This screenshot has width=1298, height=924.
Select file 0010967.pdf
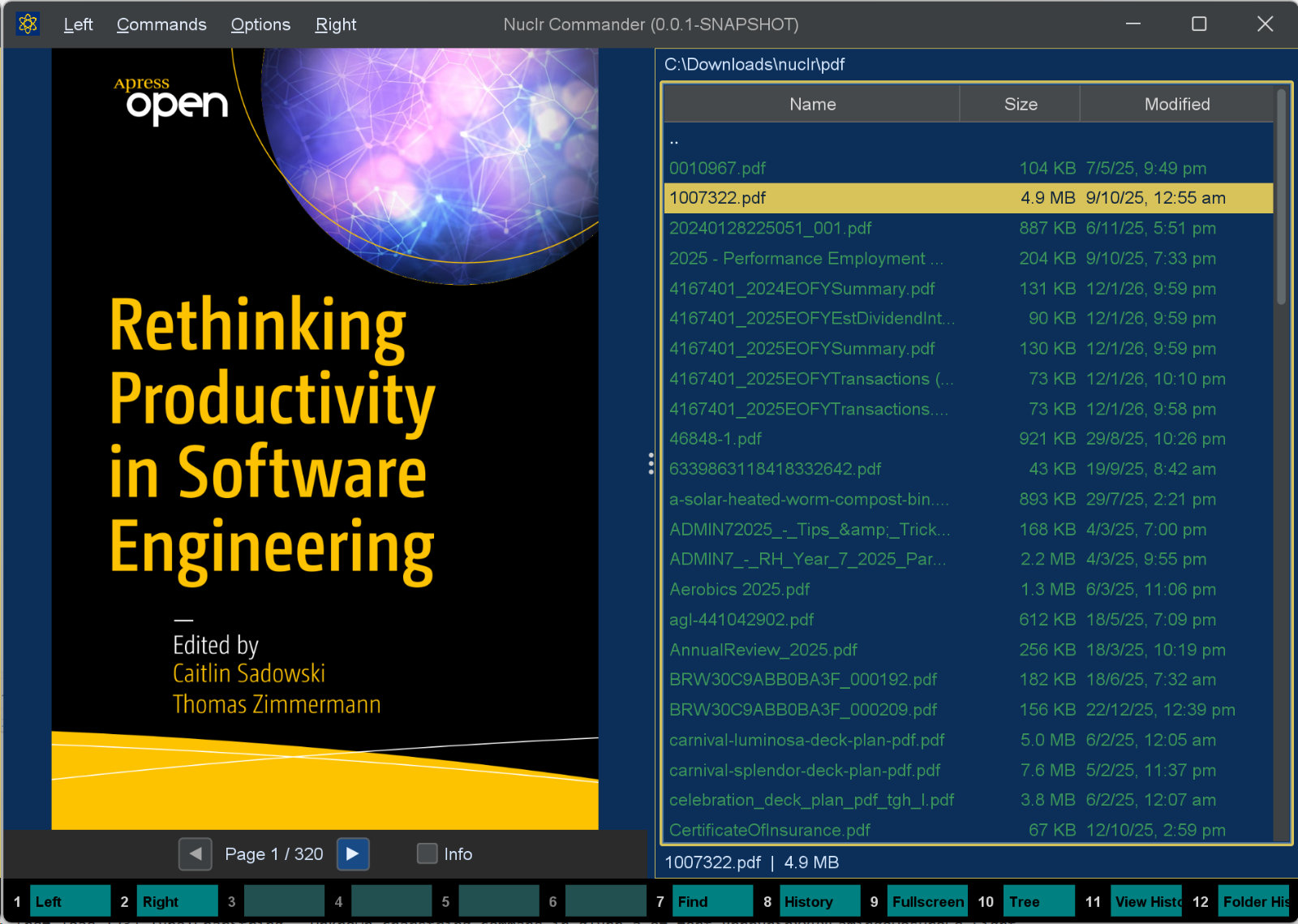[969, 168]
